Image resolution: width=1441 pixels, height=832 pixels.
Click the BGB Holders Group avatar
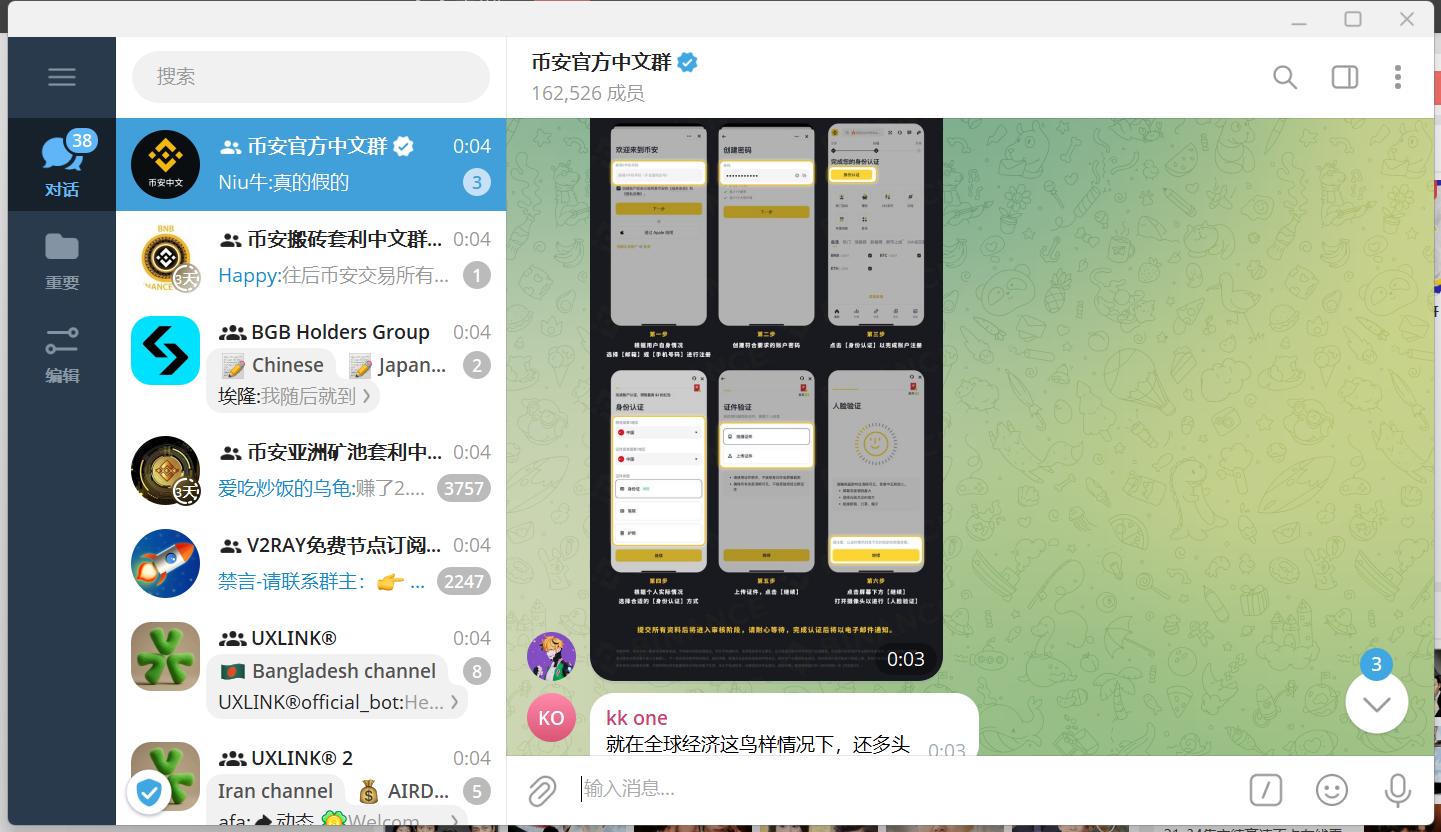[x=166, y=351]
